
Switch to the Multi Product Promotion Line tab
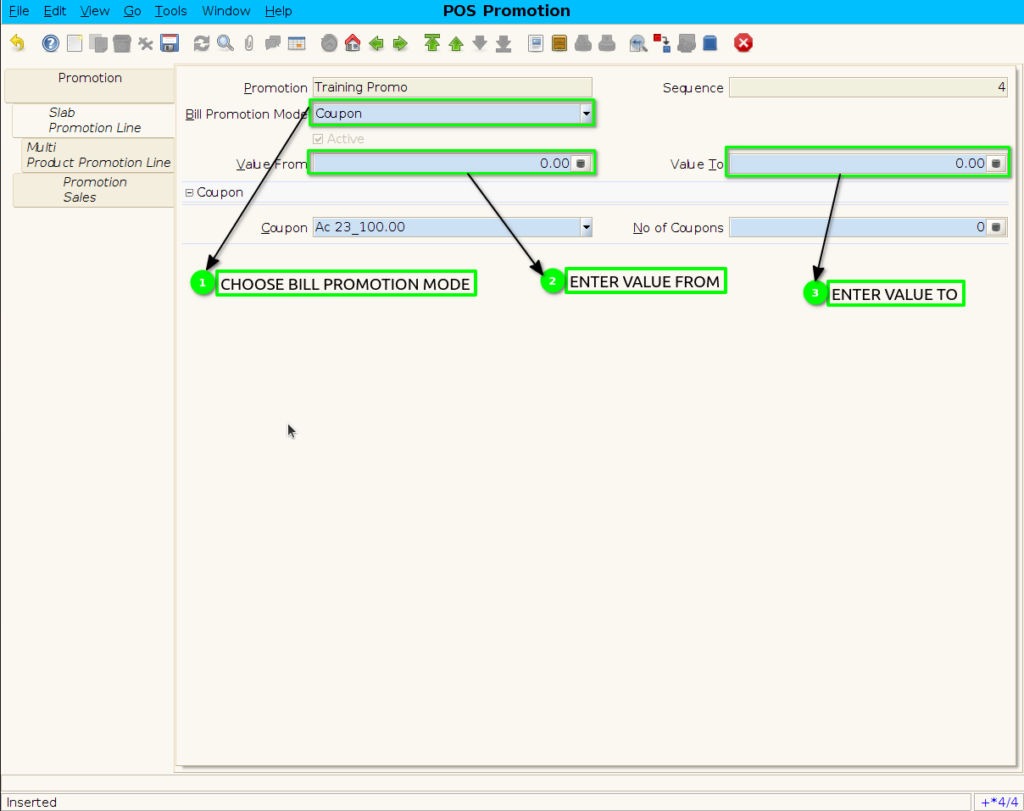[98, 155]
